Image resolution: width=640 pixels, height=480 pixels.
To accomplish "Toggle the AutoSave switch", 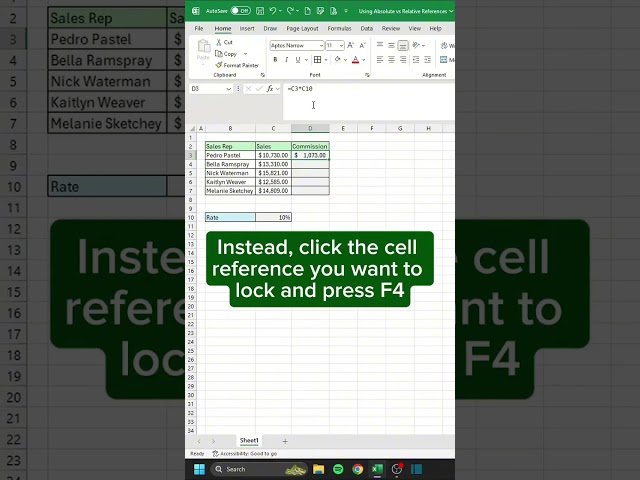I will (240, 11).
